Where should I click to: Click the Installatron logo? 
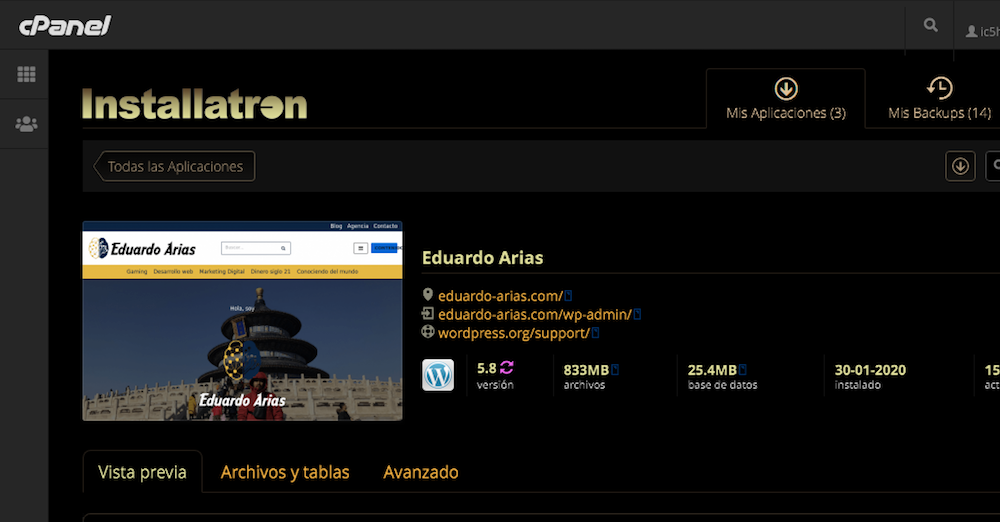pyautogui.click(x=195, y=105)
